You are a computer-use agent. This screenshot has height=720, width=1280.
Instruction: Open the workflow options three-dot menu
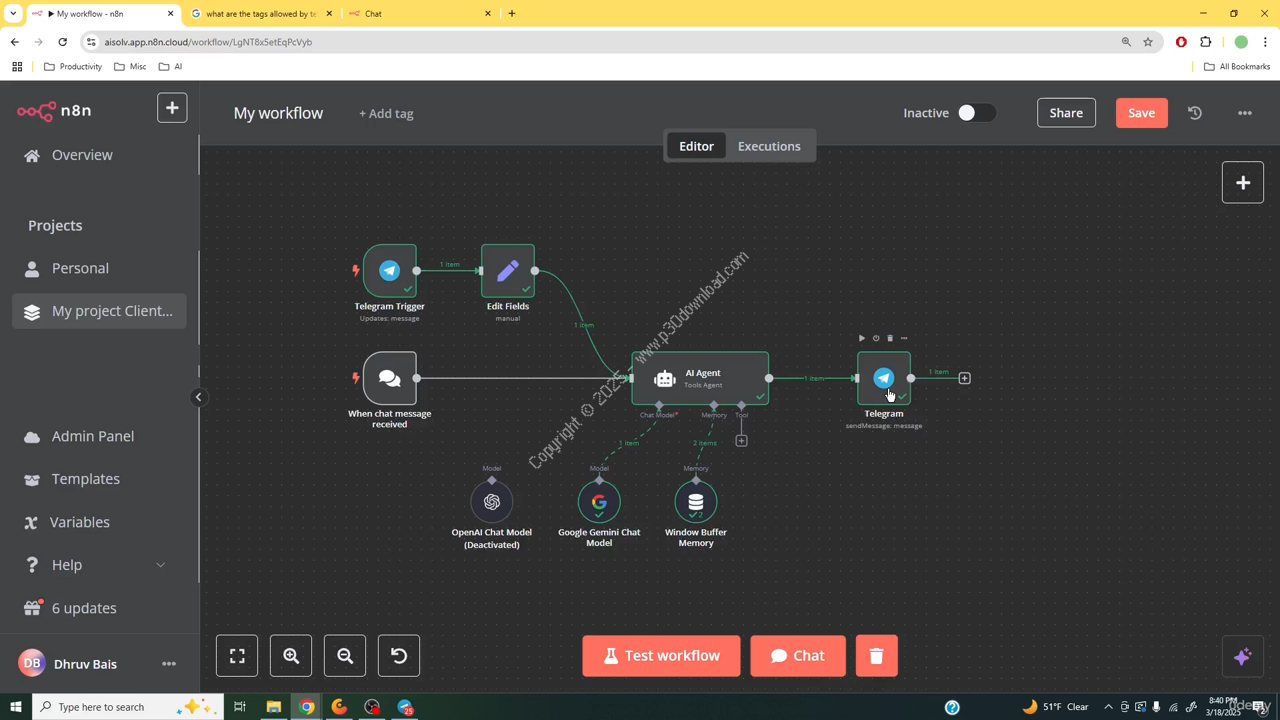[x=1245, y=113]
